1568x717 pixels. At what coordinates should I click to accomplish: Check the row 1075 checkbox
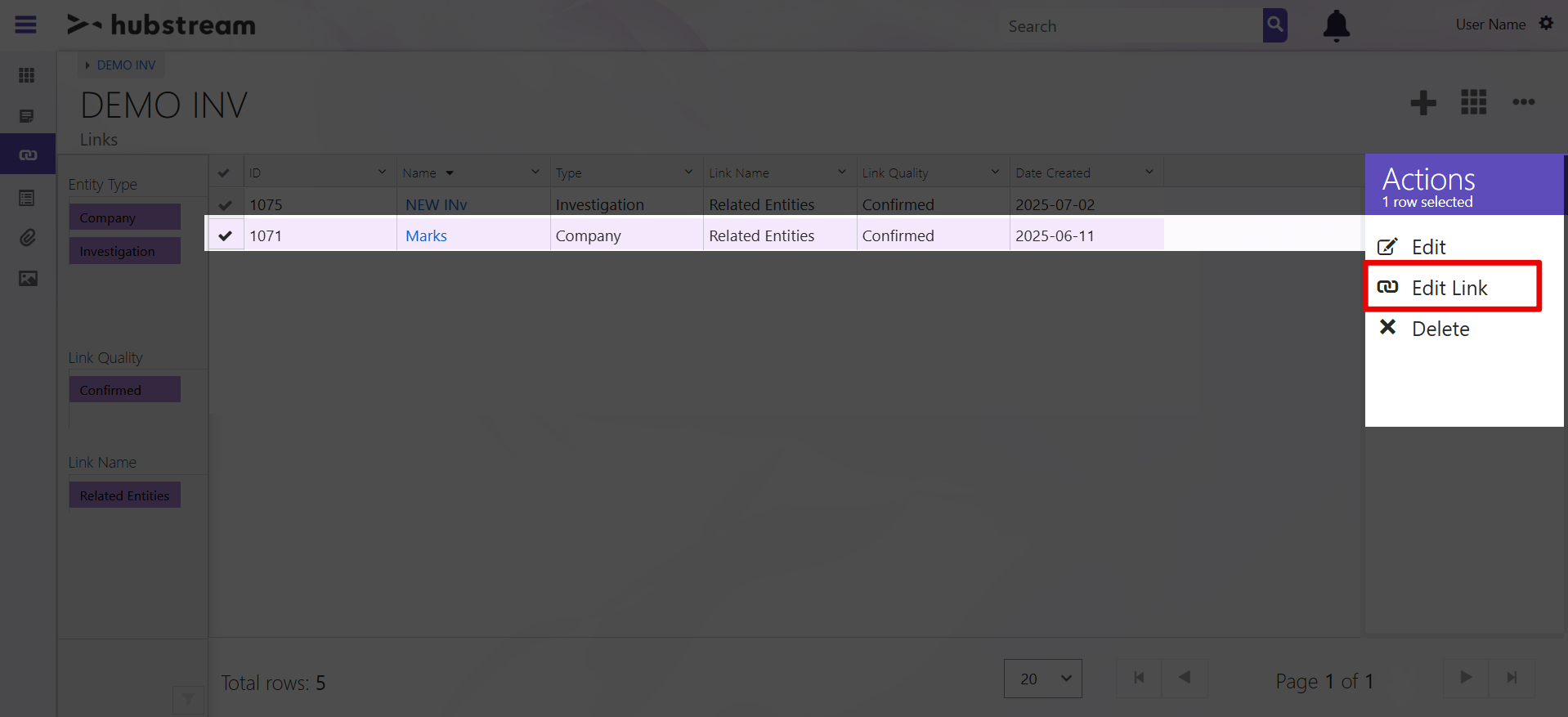226,204
